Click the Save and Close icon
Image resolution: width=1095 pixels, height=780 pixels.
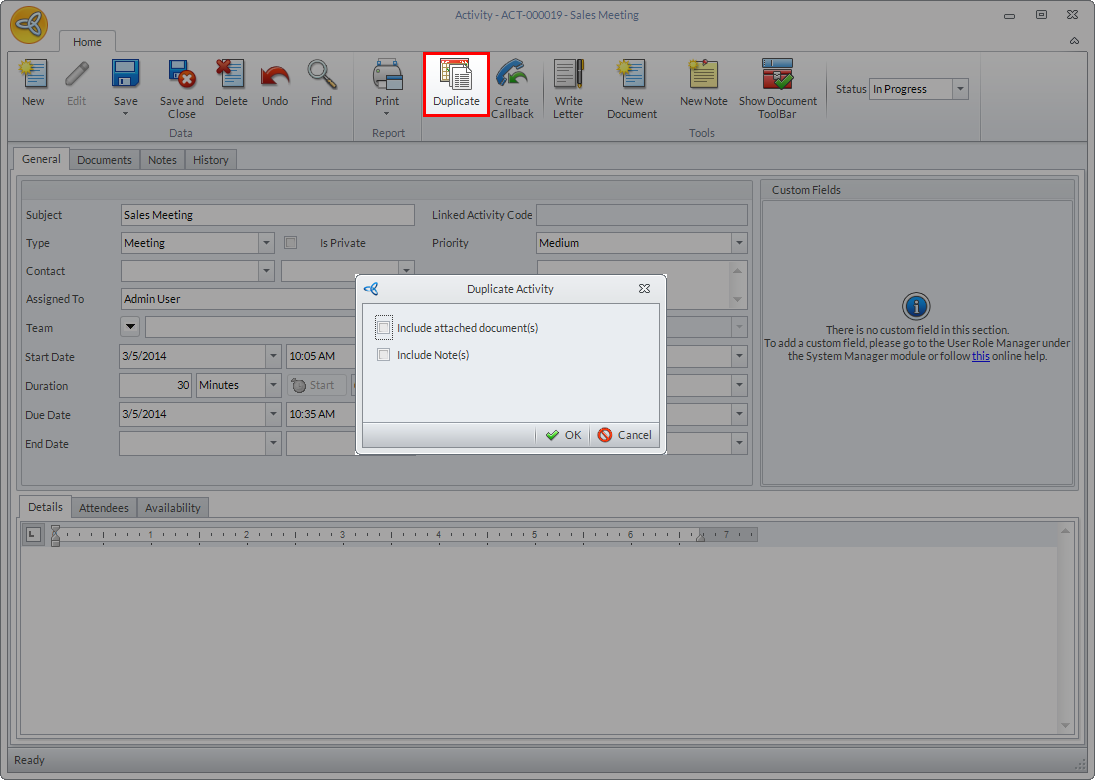(x=181, y=77)
